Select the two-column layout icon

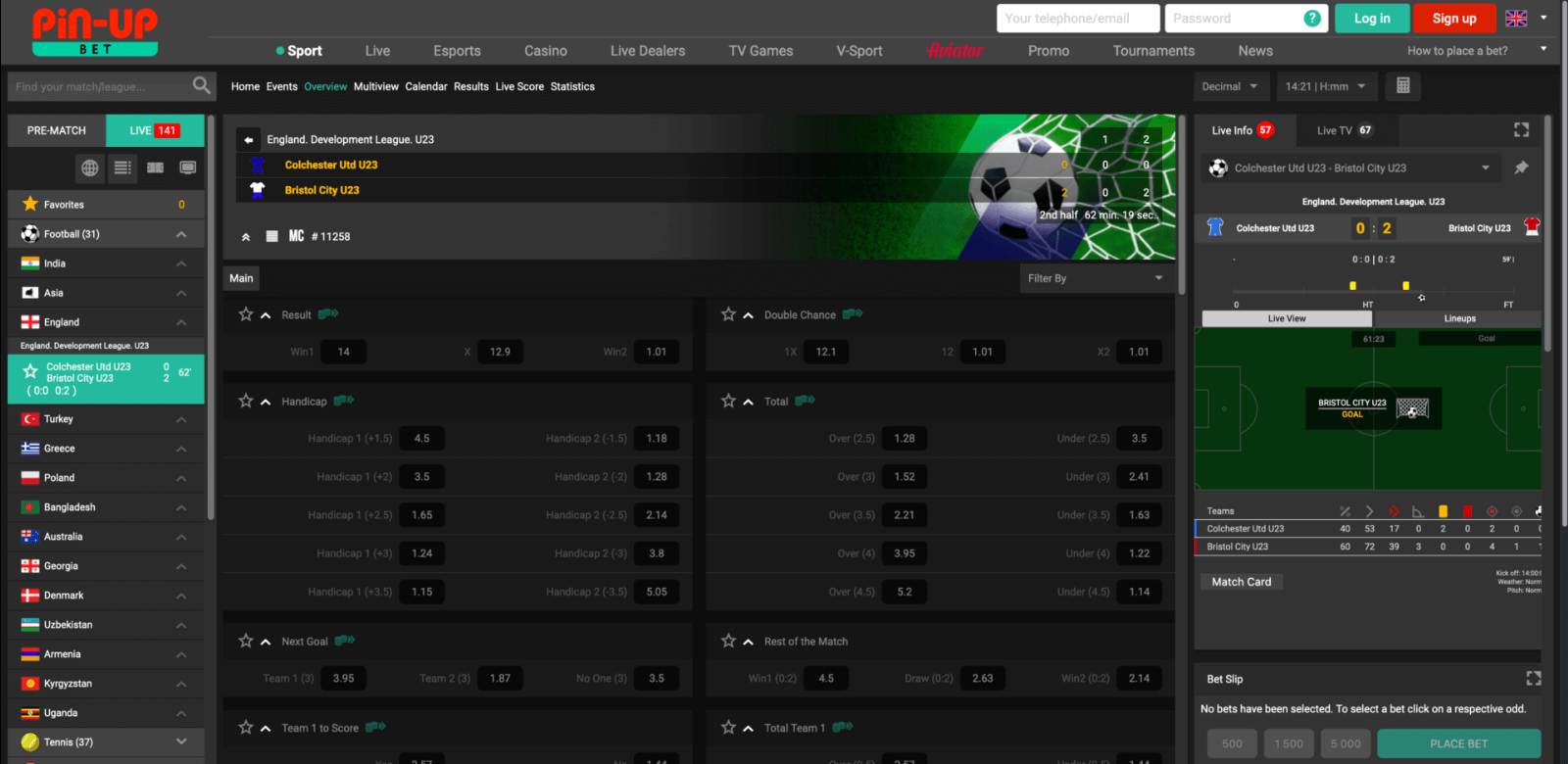[155, 167]
